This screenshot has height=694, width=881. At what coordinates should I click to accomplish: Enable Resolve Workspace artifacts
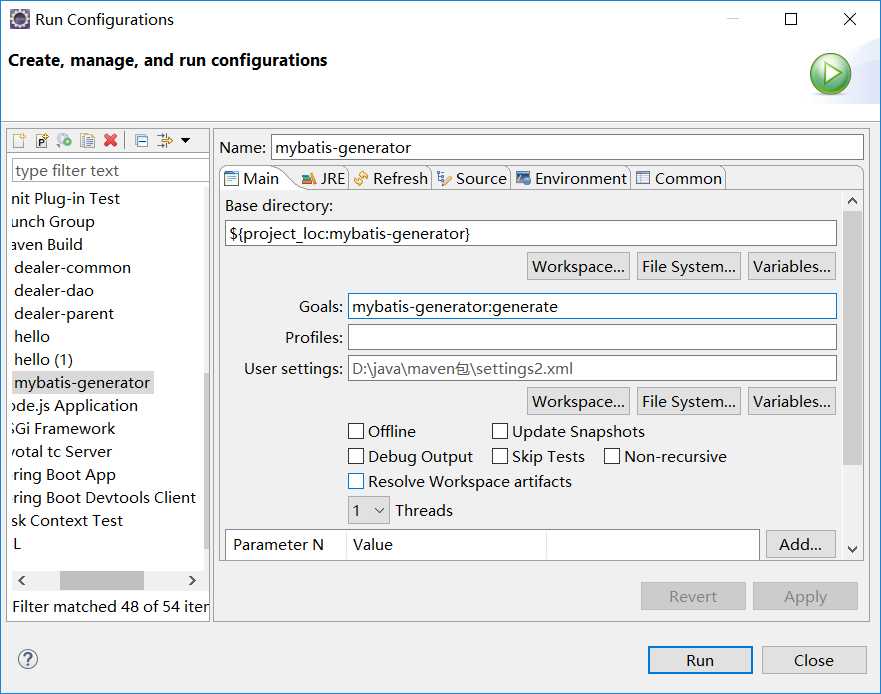[356, 481]
